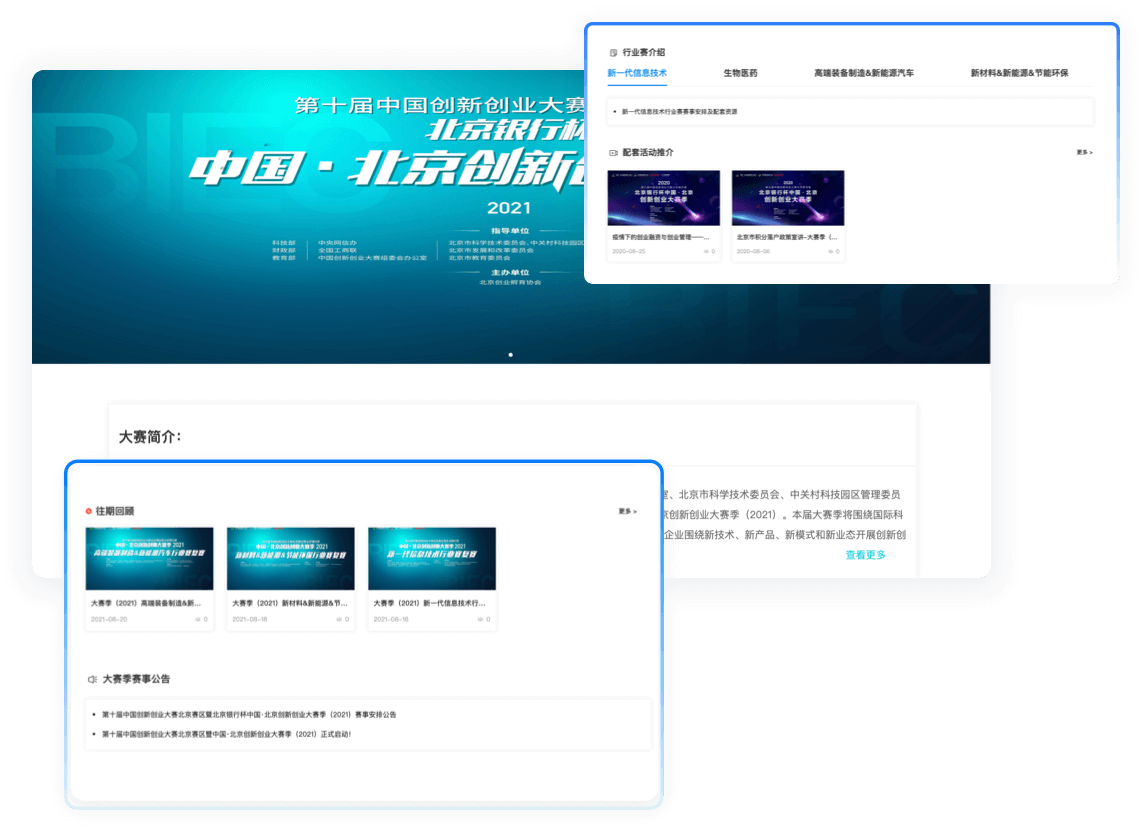
Task: Expand 更多 in the 配套活动推介 section
Action: [1082, 152]
